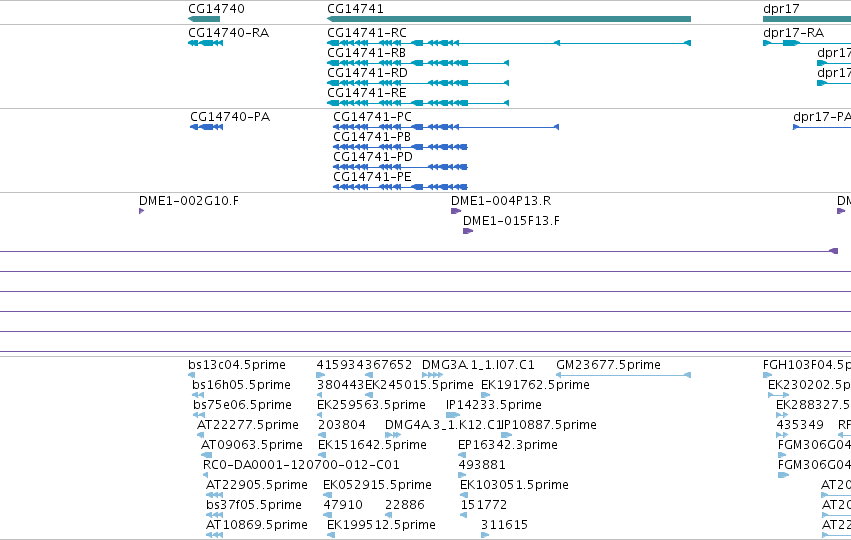This screenshot has height=540, width=851.
Task: Click the RC0-DA0001-120700-012-C01 label
Action: [x=301, y=465]
